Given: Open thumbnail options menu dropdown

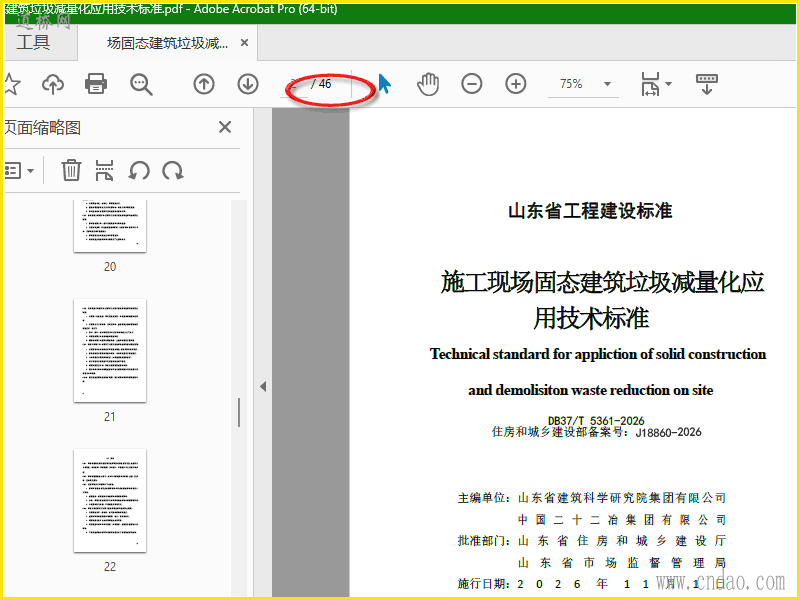Looking at the screenshot, I should [x=19, y=170].
